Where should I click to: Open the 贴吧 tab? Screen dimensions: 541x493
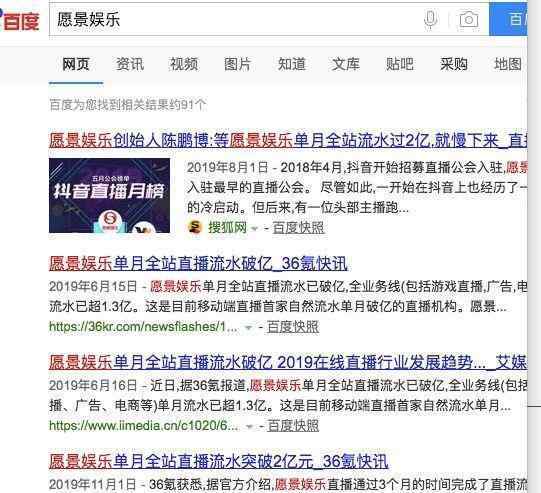pos(400,65)
